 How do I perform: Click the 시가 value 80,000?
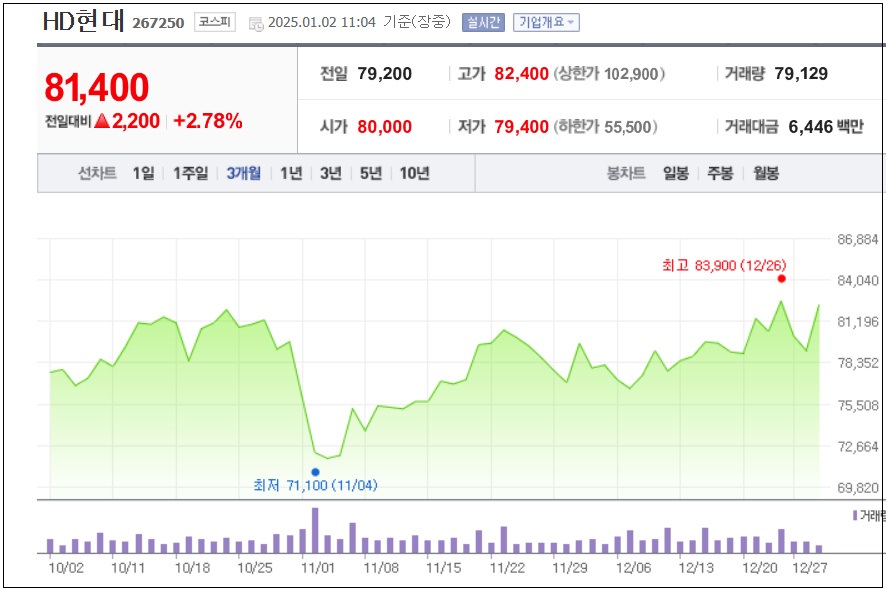click(x=385, y=127)
